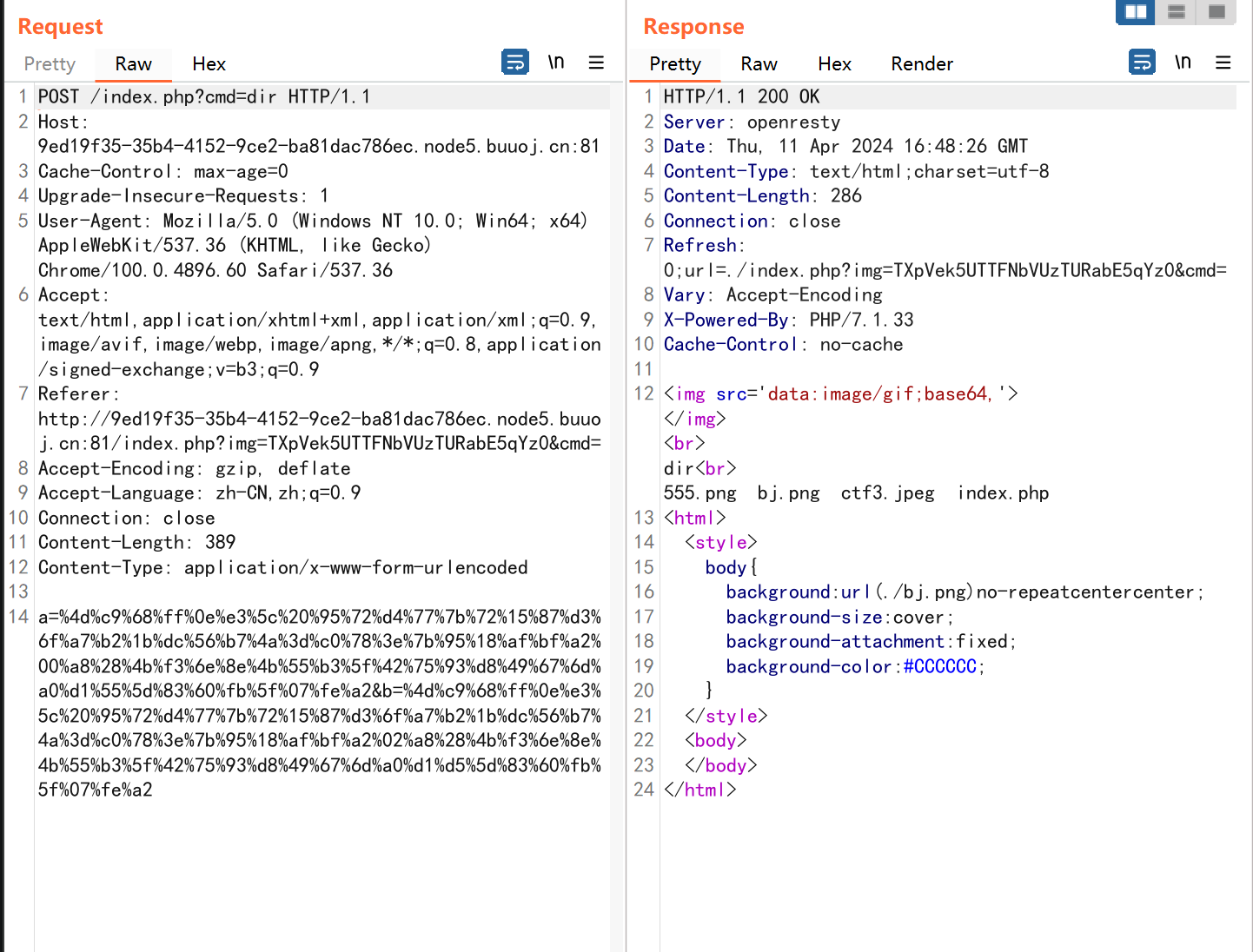Open the Request panel hamburger menu
Image resolution: width=1253 pixels, height=952 pixels.
(x=596, y=63)
